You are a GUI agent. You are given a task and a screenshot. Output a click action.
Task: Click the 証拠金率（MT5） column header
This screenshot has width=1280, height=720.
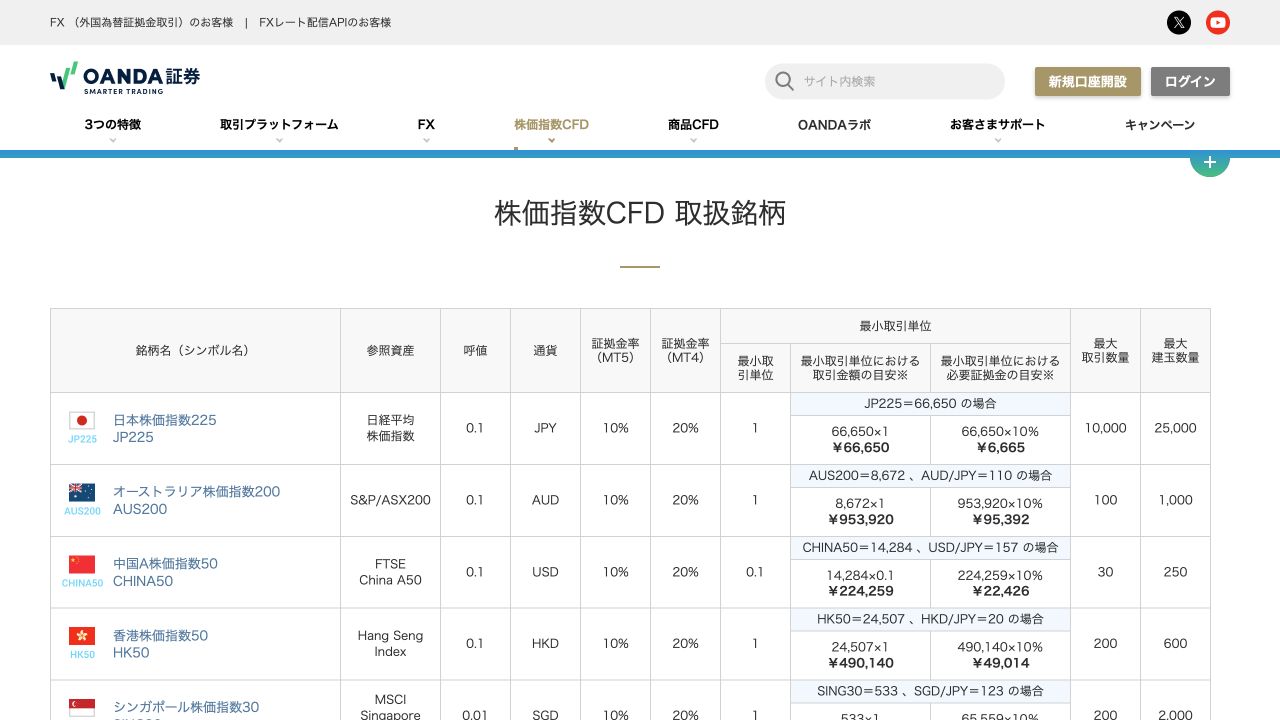[615, 351]
